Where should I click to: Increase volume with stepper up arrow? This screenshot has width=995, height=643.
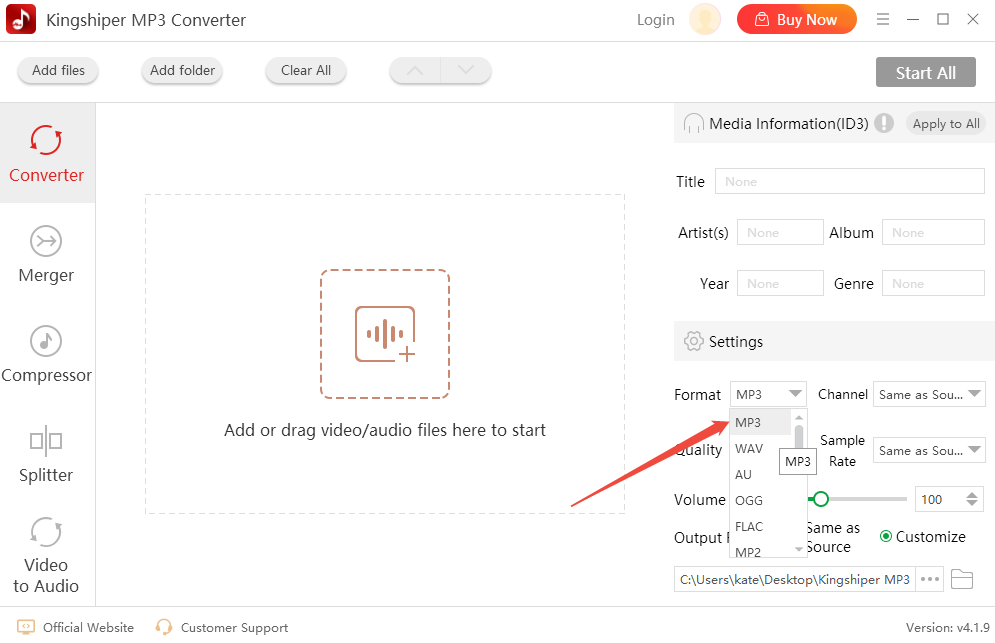pos(972,494)
